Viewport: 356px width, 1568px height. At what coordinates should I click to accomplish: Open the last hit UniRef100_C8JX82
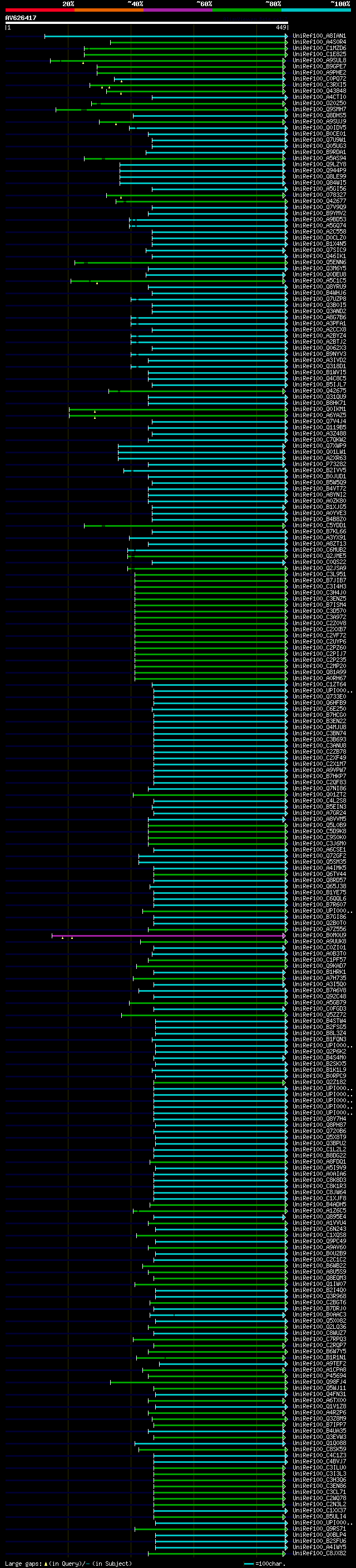[319, 1554]
